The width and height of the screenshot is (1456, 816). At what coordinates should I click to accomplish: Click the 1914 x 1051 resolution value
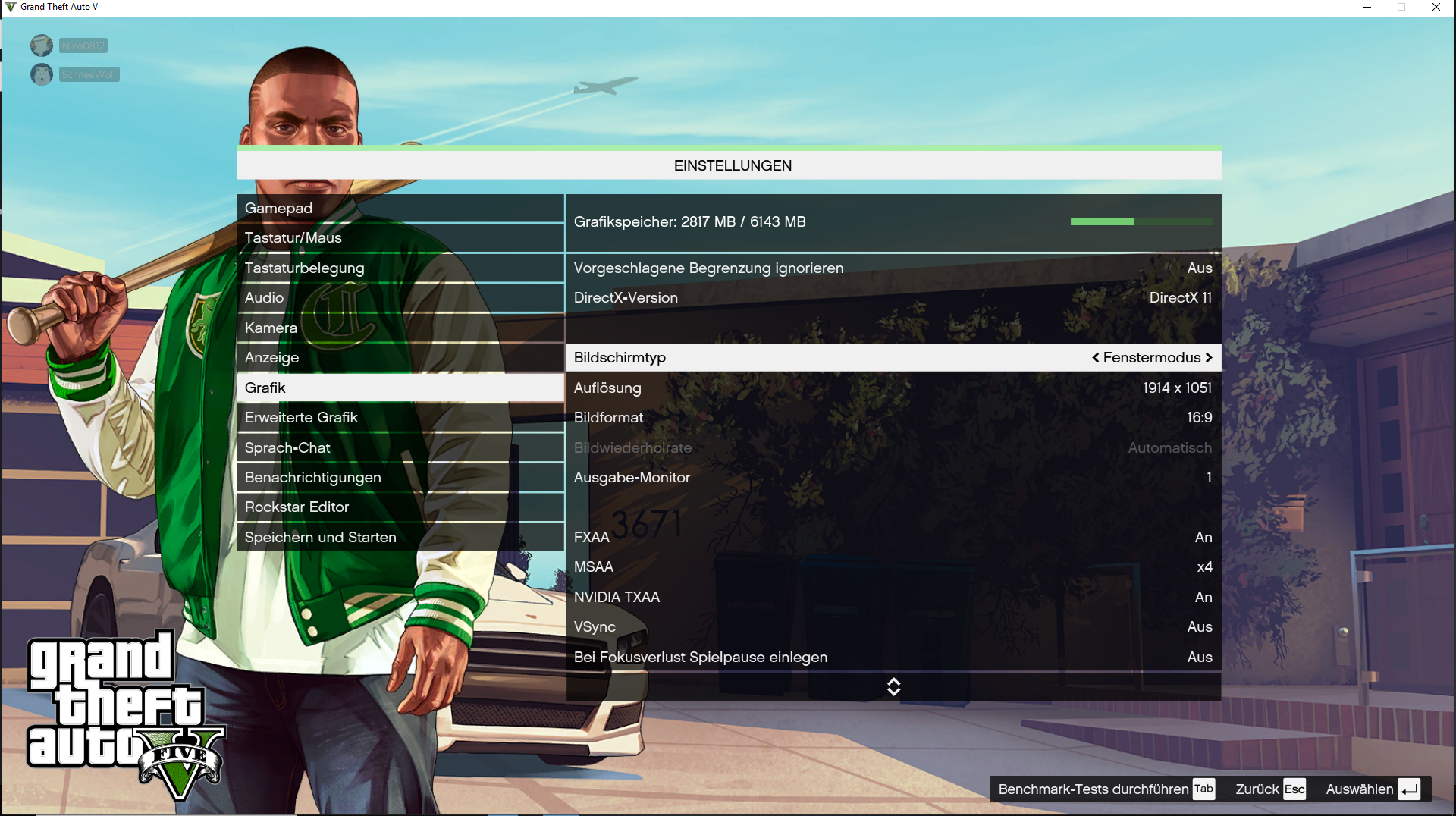[x=1177, y=388]
